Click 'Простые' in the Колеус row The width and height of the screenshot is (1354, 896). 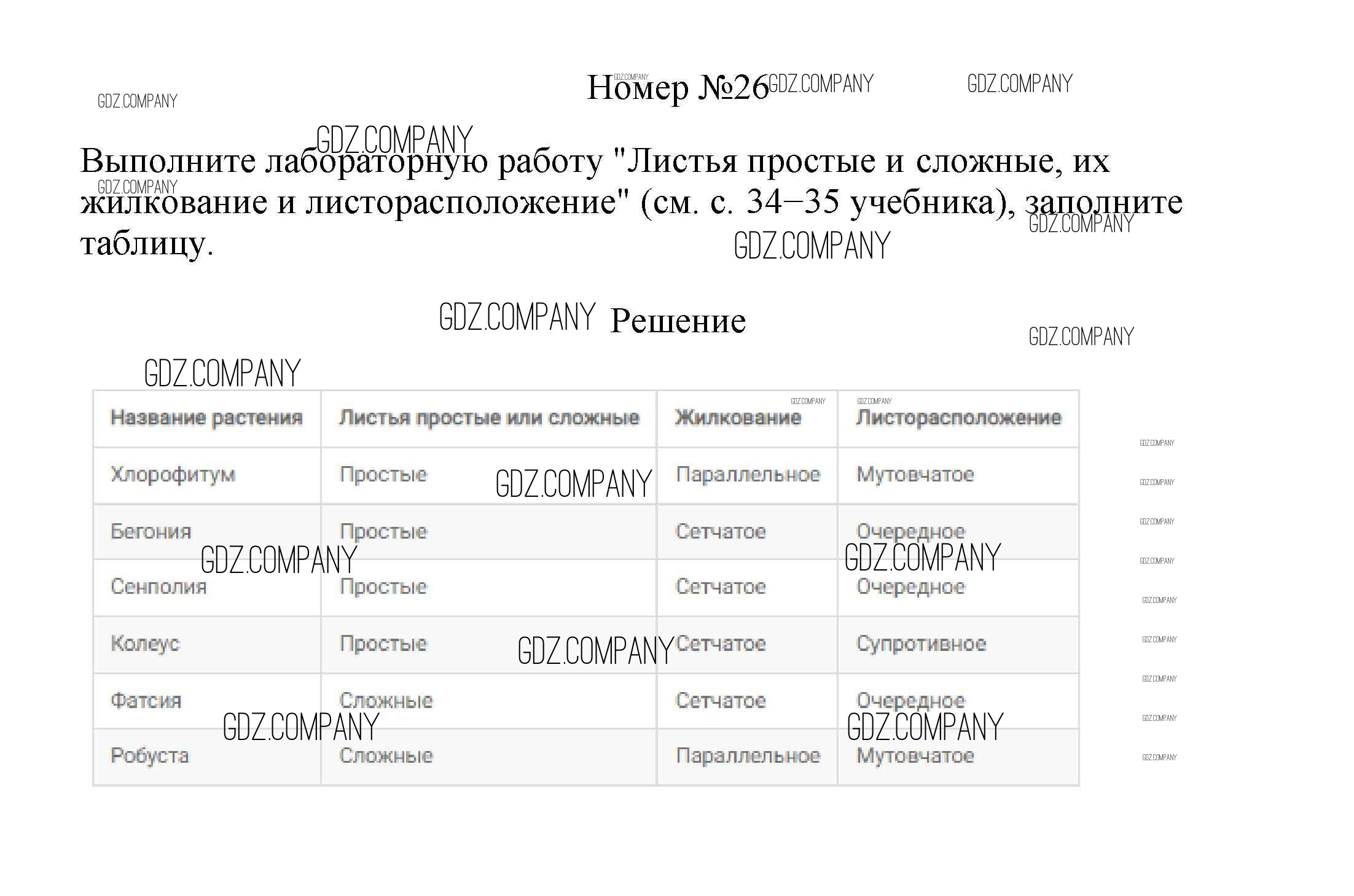pos(383,644)
